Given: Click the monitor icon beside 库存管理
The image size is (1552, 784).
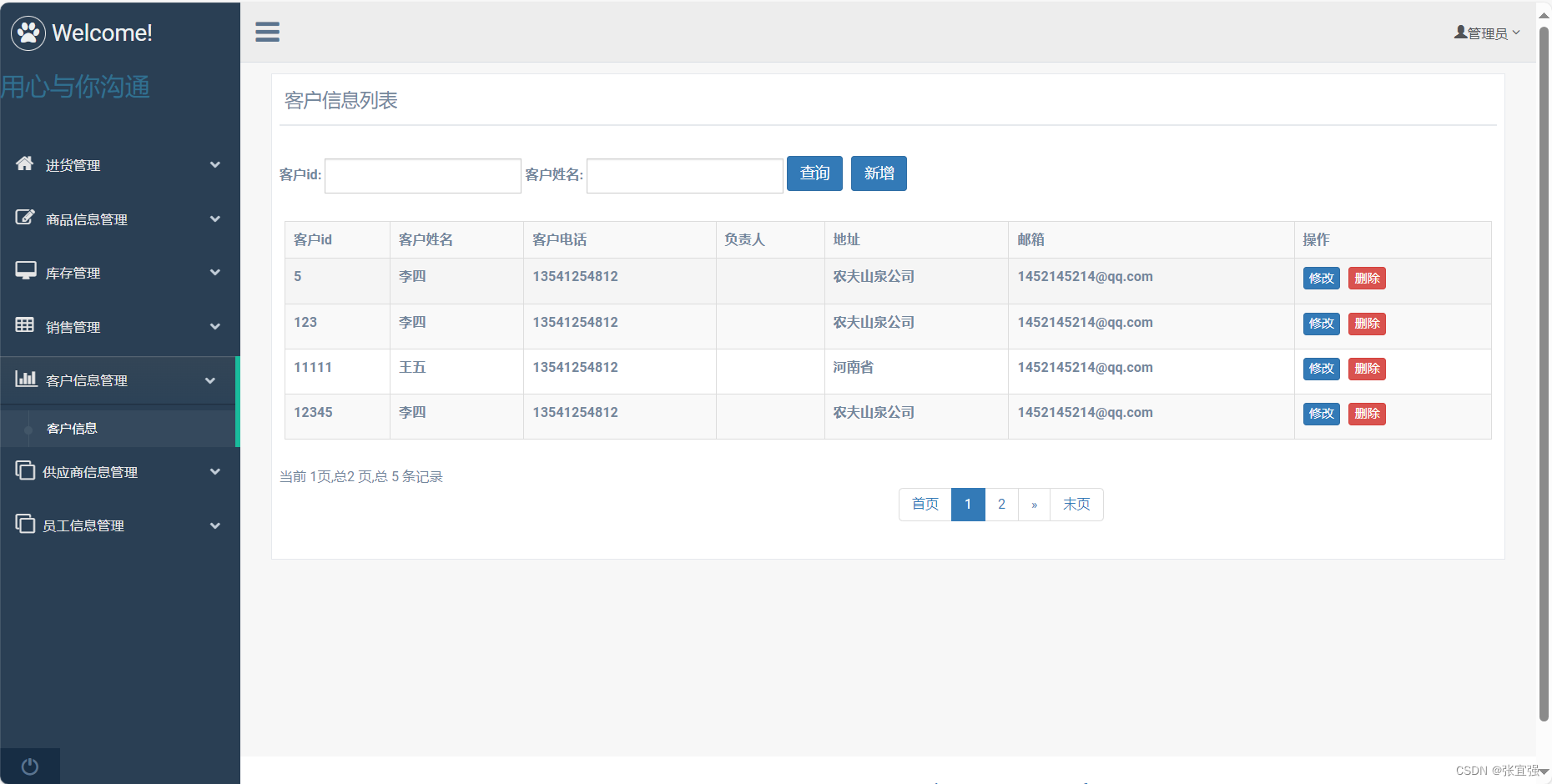Looking at the screenshot, I should point(26,271).
